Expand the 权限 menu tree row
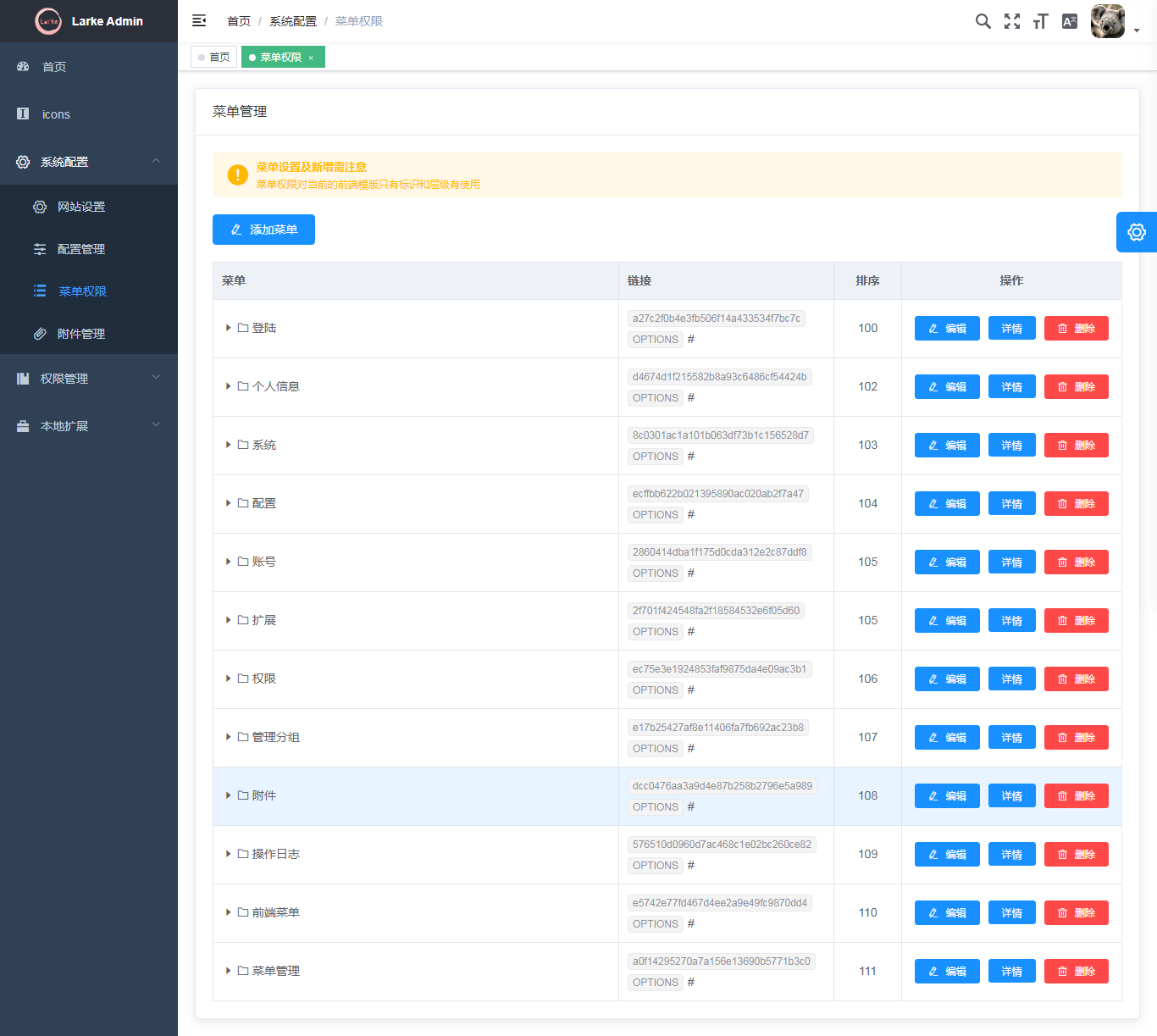Screen dimensions: 1157x1036 pyautogui.click(x=229, y=679)
